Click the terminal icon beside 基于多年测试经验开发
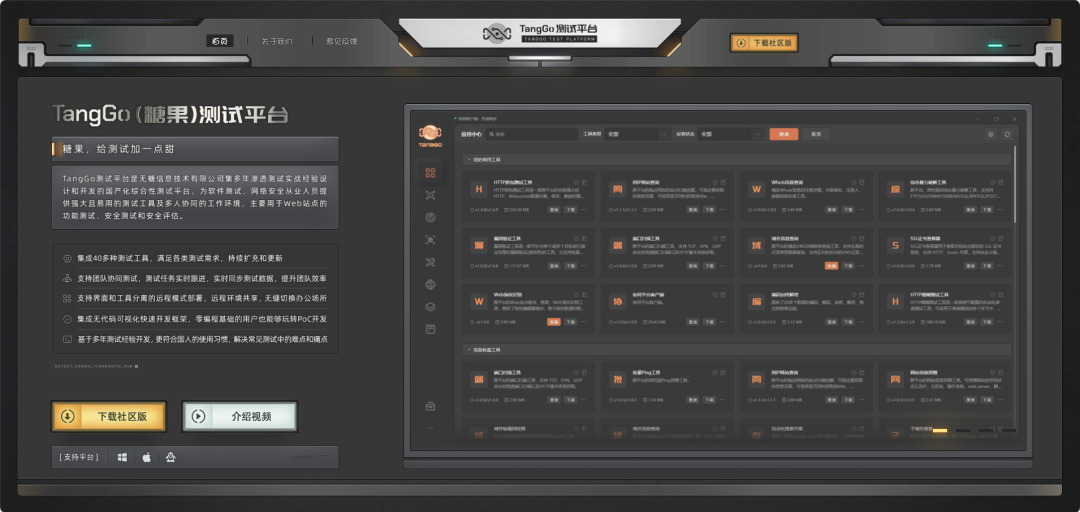1080x512 pixels. pos(67,339)
